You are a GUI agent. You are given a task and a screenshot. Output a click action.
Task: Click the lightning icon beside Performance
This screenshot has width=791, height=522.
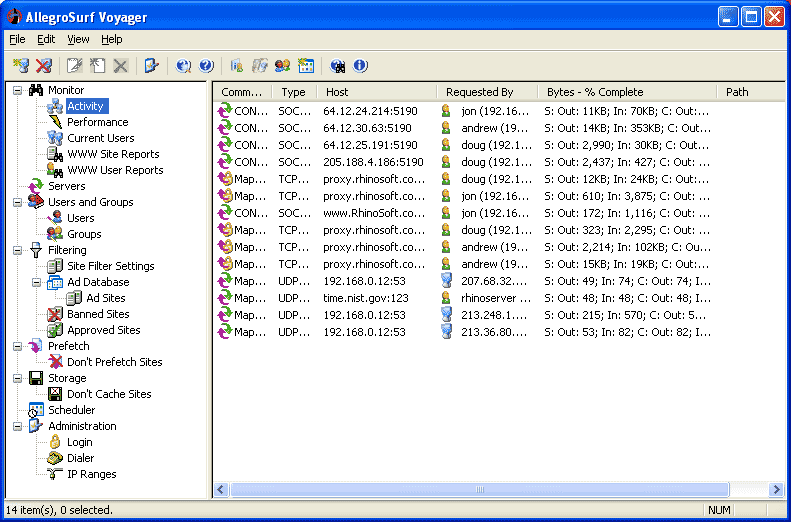tap(55, 122)
